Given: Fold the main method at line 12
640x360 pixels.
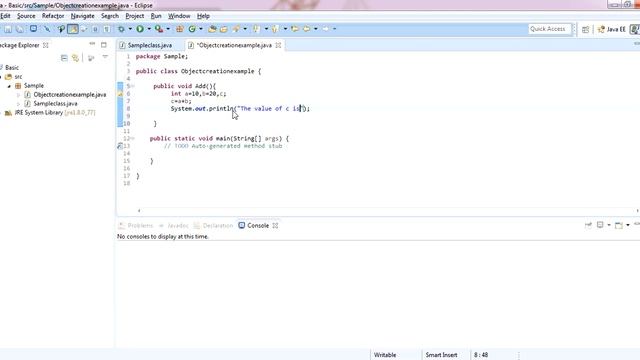Looking at the screenshot, I should pos(133,138).
